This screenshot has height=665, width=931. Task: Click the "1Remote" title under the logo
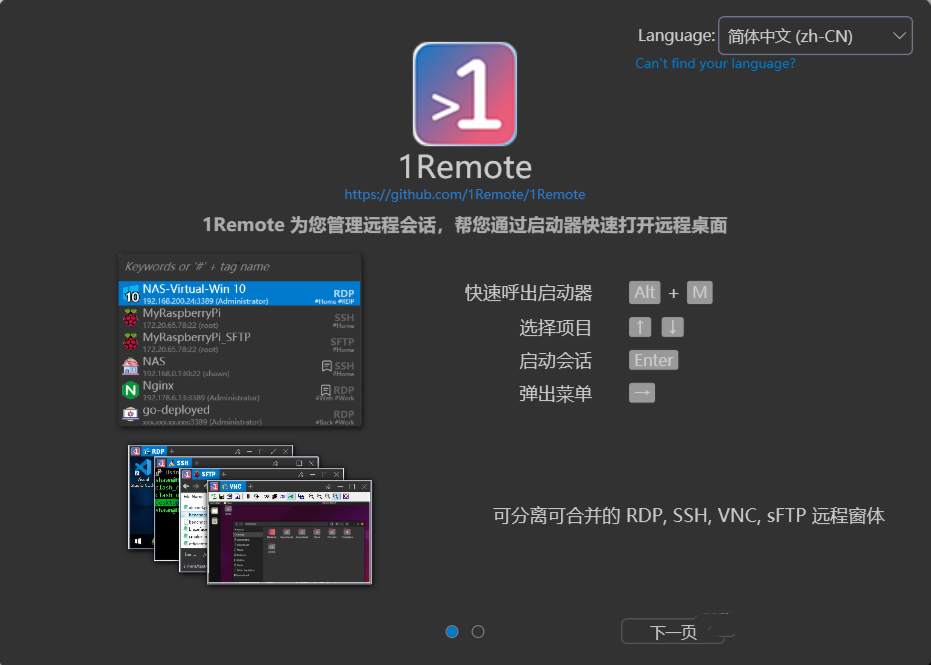pos(465,167)
